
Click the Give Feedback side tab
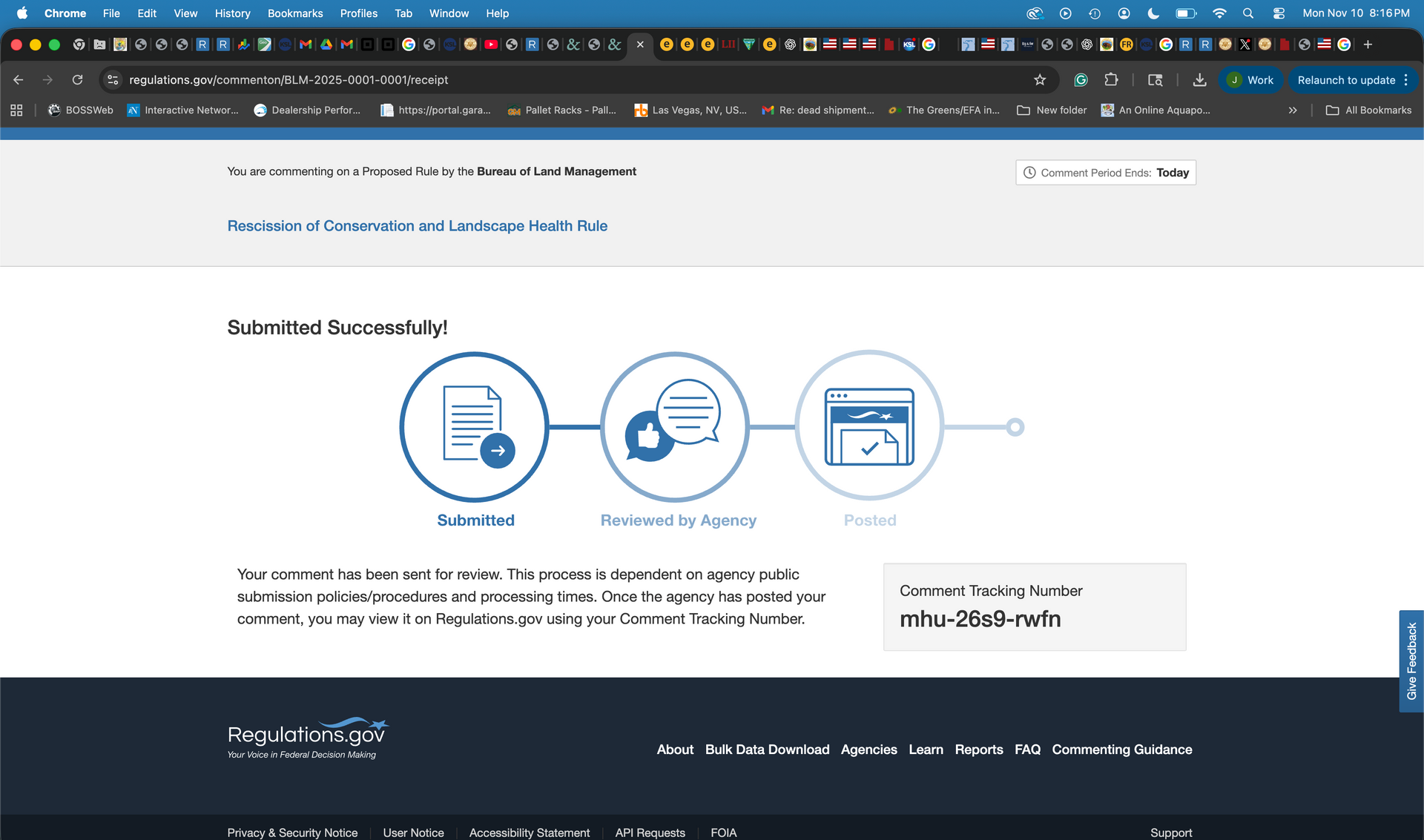tap(1411, 661)
